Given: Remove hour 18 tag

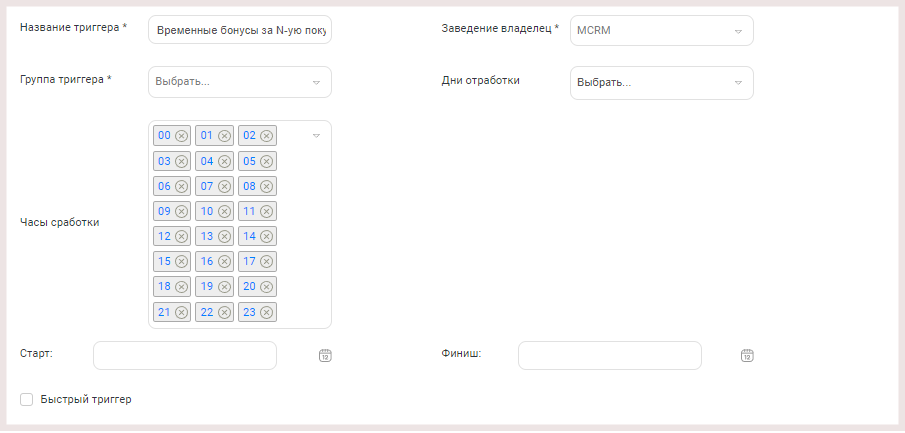Looking at the screenshot, I should (x=182, y=287).
